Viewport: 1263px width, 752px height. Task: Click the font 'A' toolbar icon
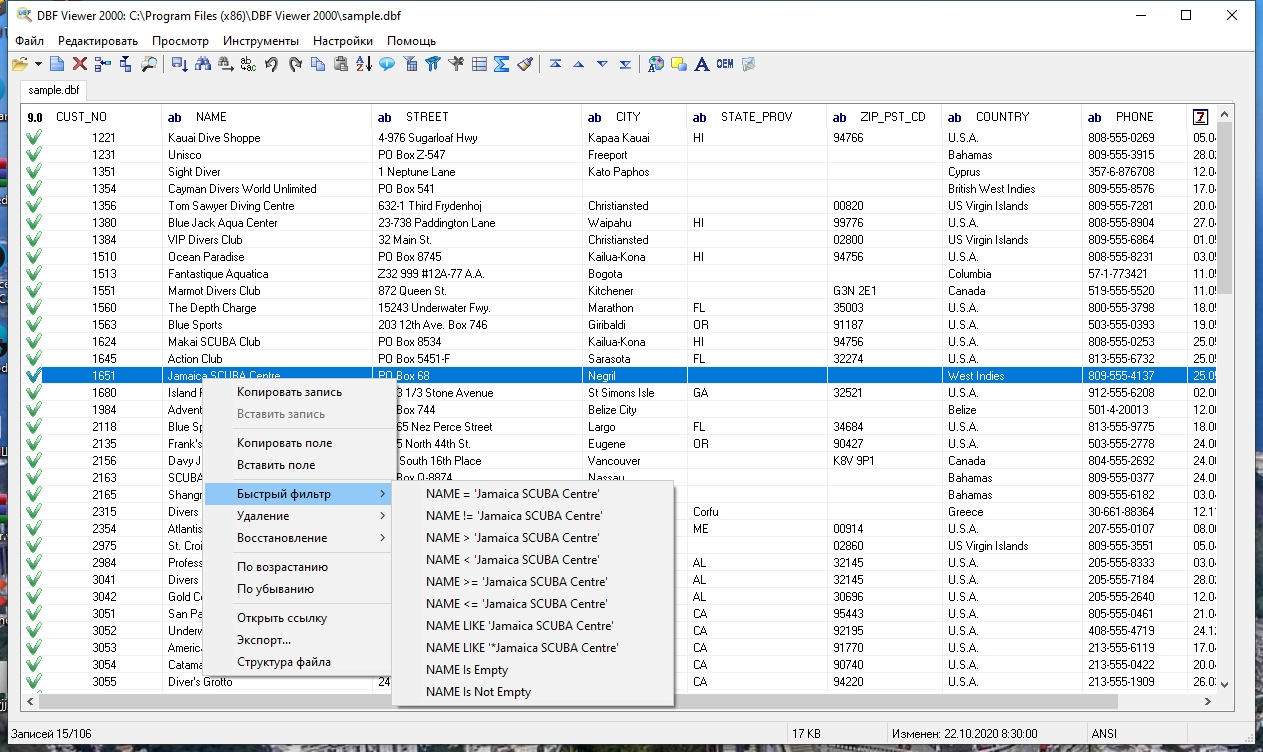tap(702, 64)
